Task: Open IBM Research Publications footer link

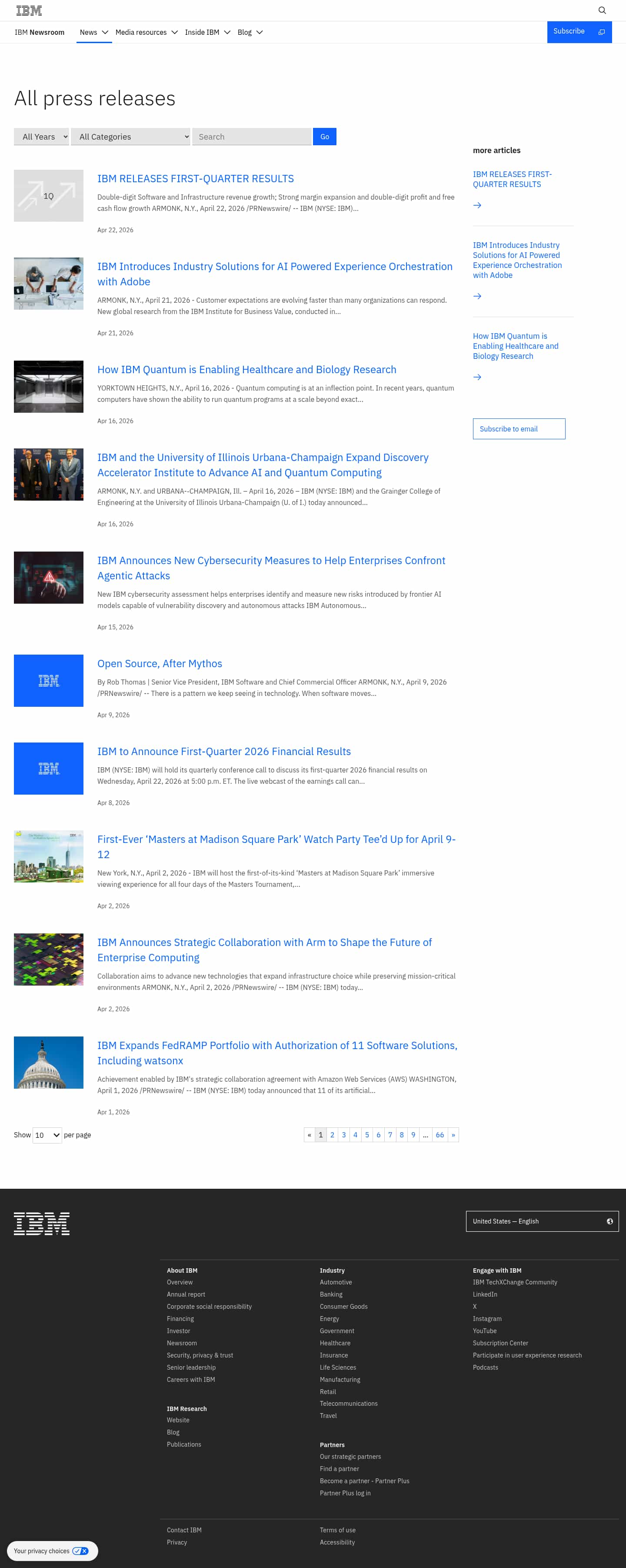Action: pyautogui.click(x=184, y=1444)
